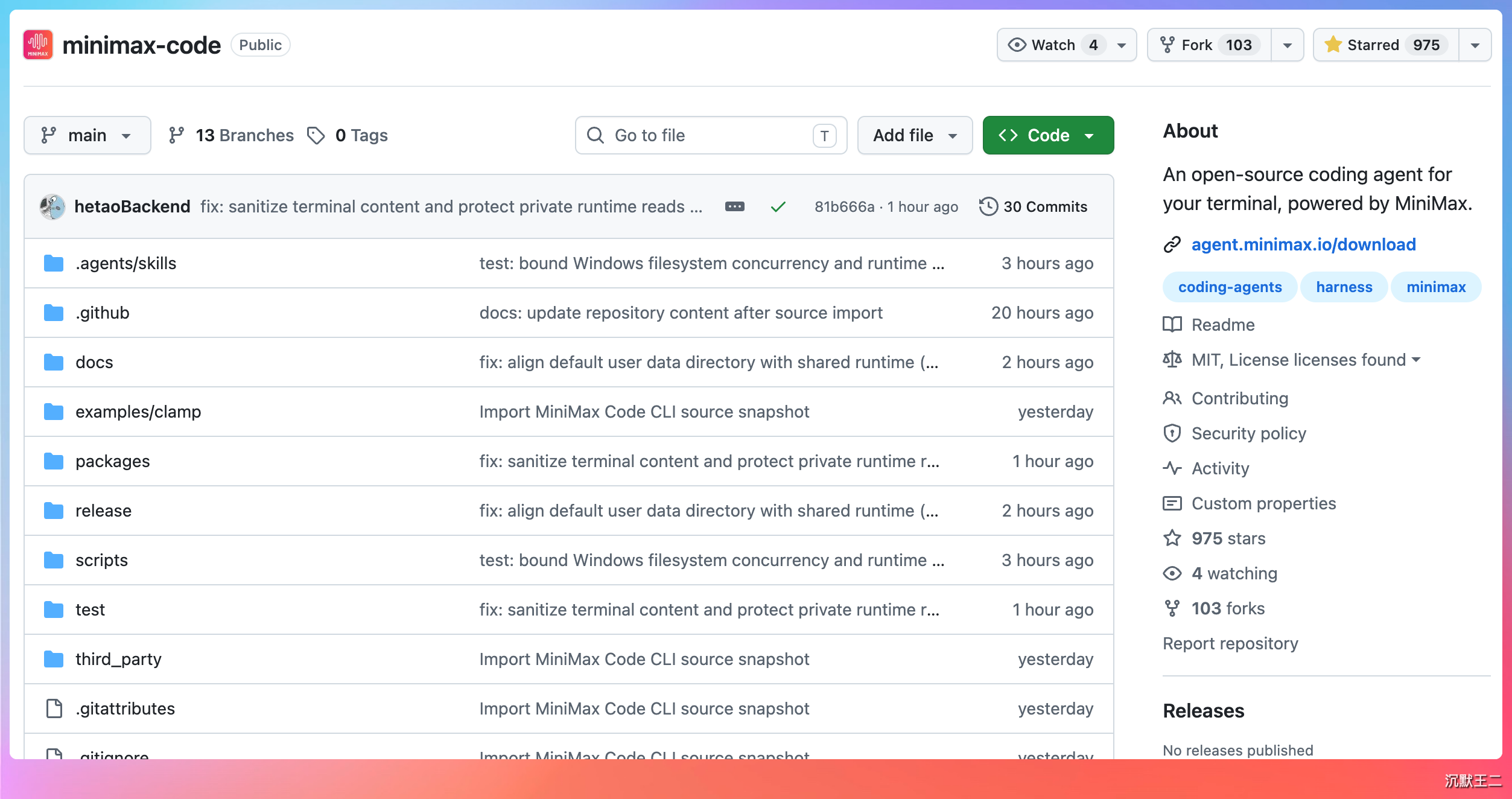This screenshot has width=1512, height=799.
Task: Open the green Code dropdown
Action: pyautogui.click(x=1048, y=135)
